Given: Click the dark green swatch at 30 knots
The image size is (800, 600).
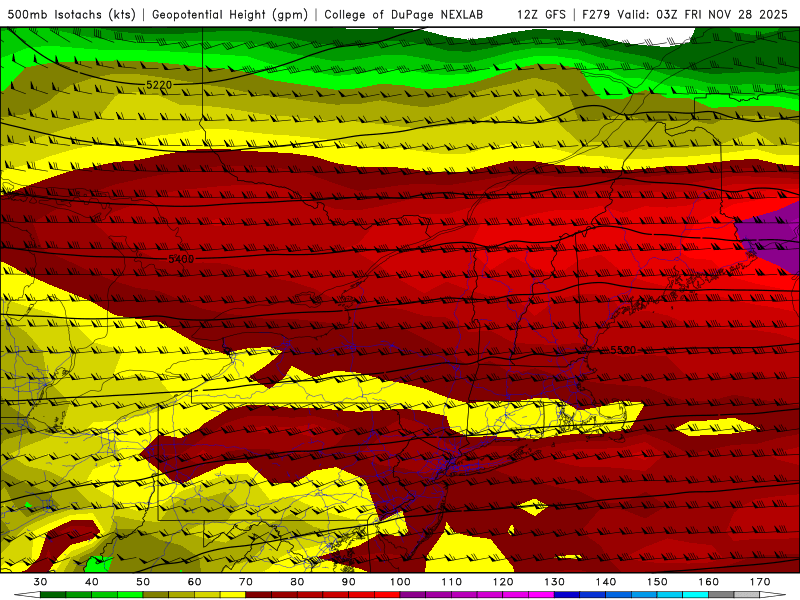Looking at the screenshot, I should [53, 595].
